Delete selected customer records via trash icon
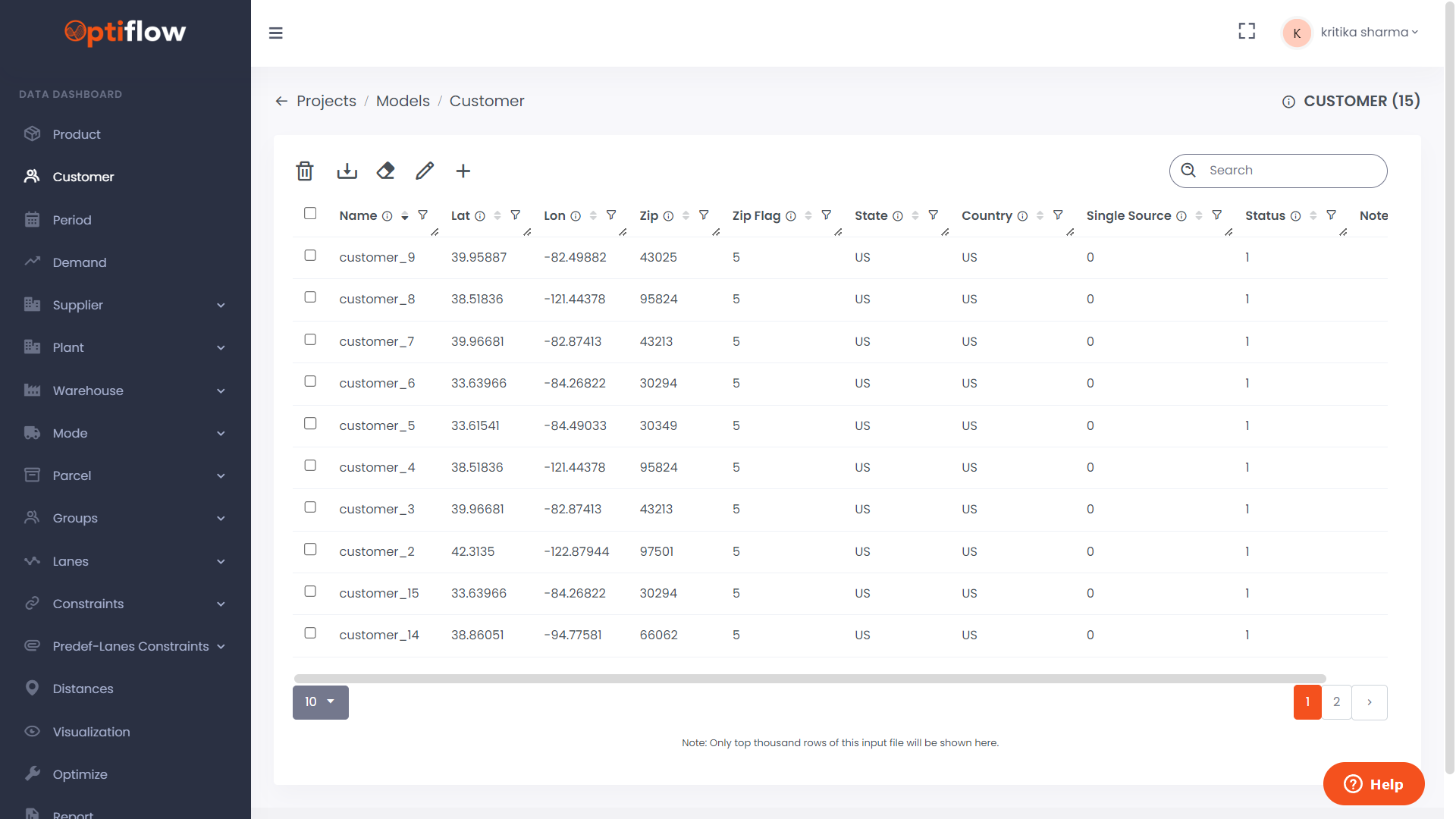 (304, 171)
